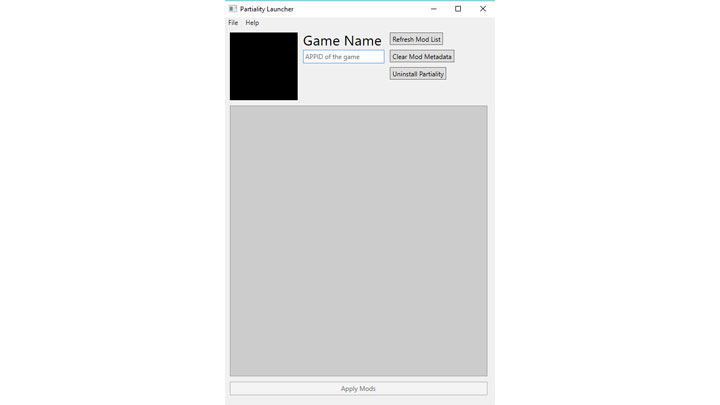Open the File menu
Image resolution: width=720 pixels, height=405 pixels.
pos(233,22)
